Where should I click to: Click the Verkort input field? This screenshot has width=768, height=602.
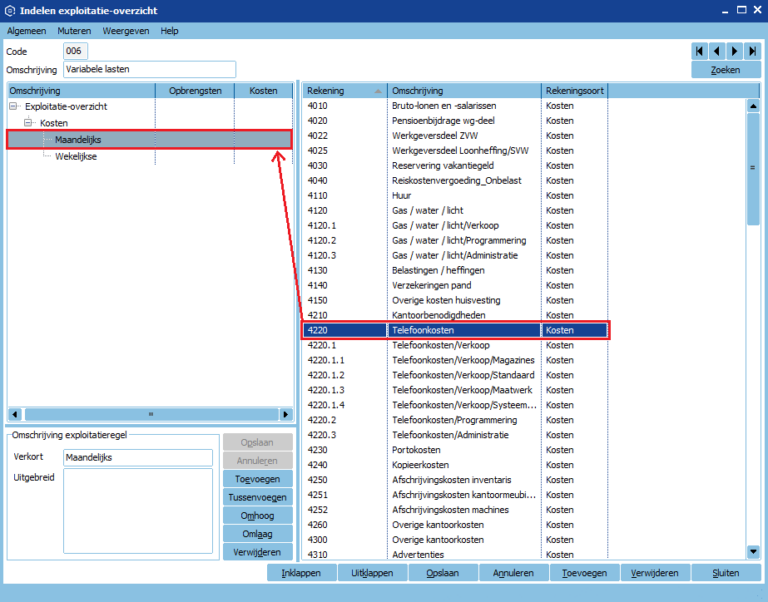pos(137,457)
